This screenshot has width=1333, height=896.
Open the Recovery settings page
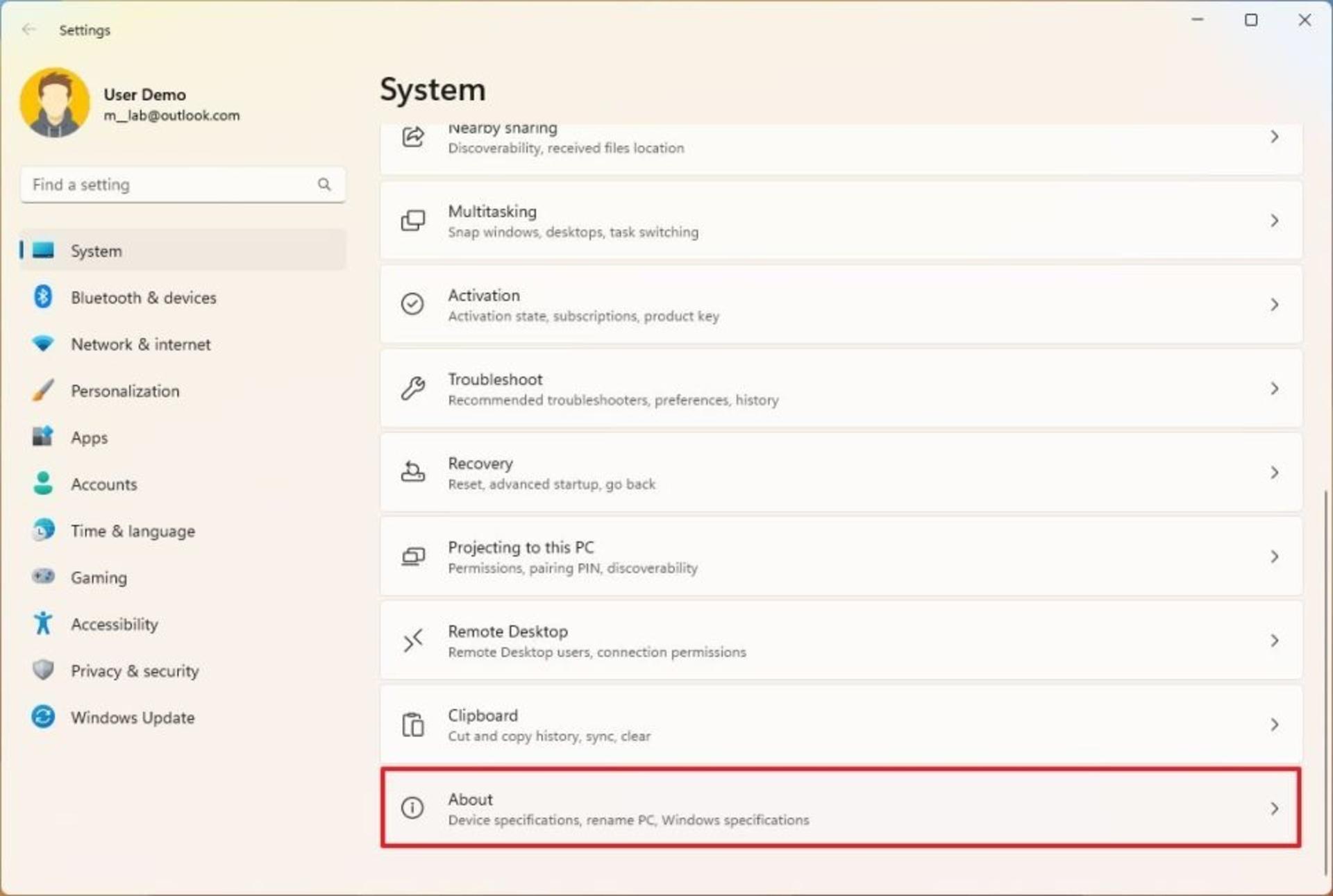pyautogui.click(x=841, y=473)
